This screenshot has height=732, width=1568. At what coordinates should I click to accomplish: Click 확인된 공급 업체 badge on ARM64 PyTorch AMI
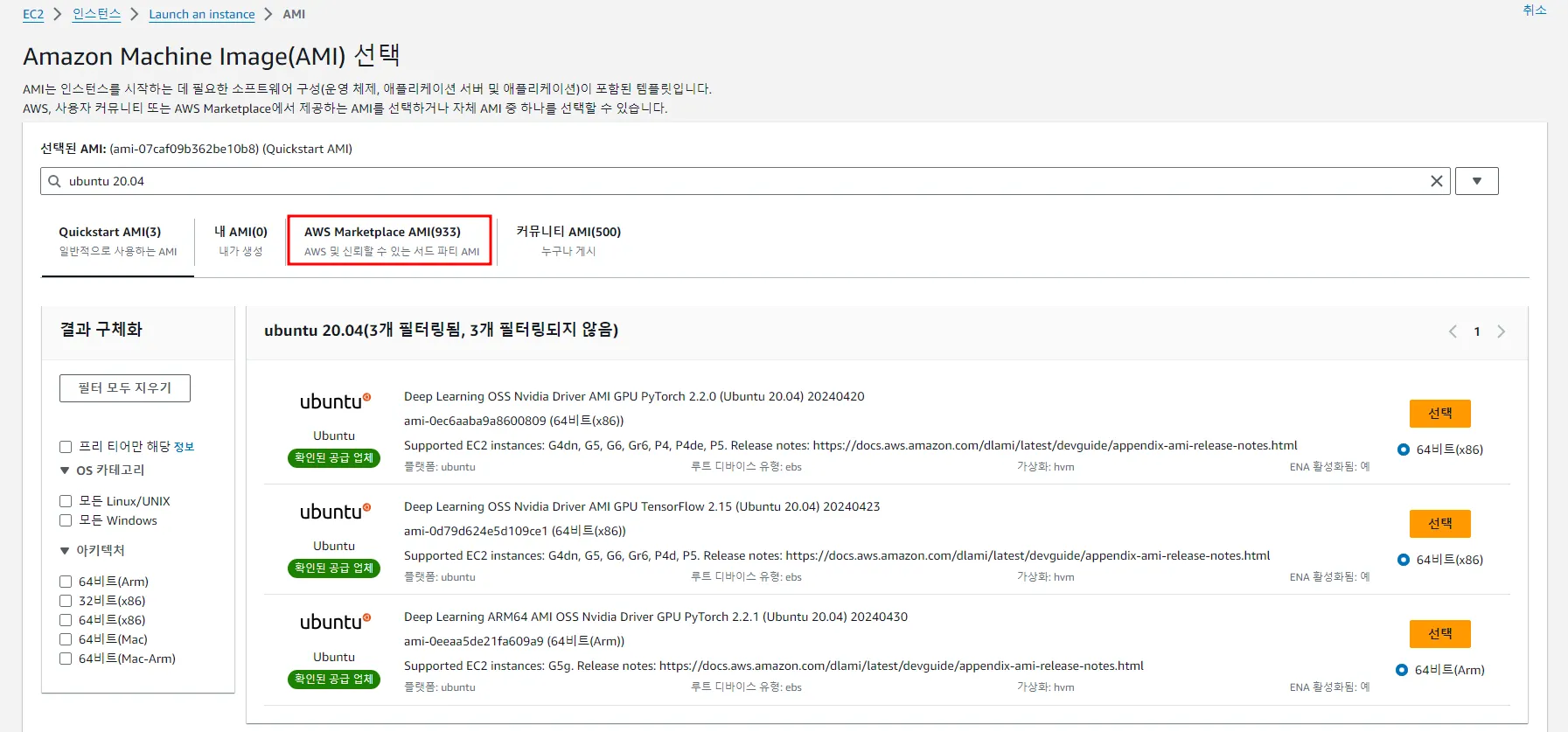coord(334,679)
